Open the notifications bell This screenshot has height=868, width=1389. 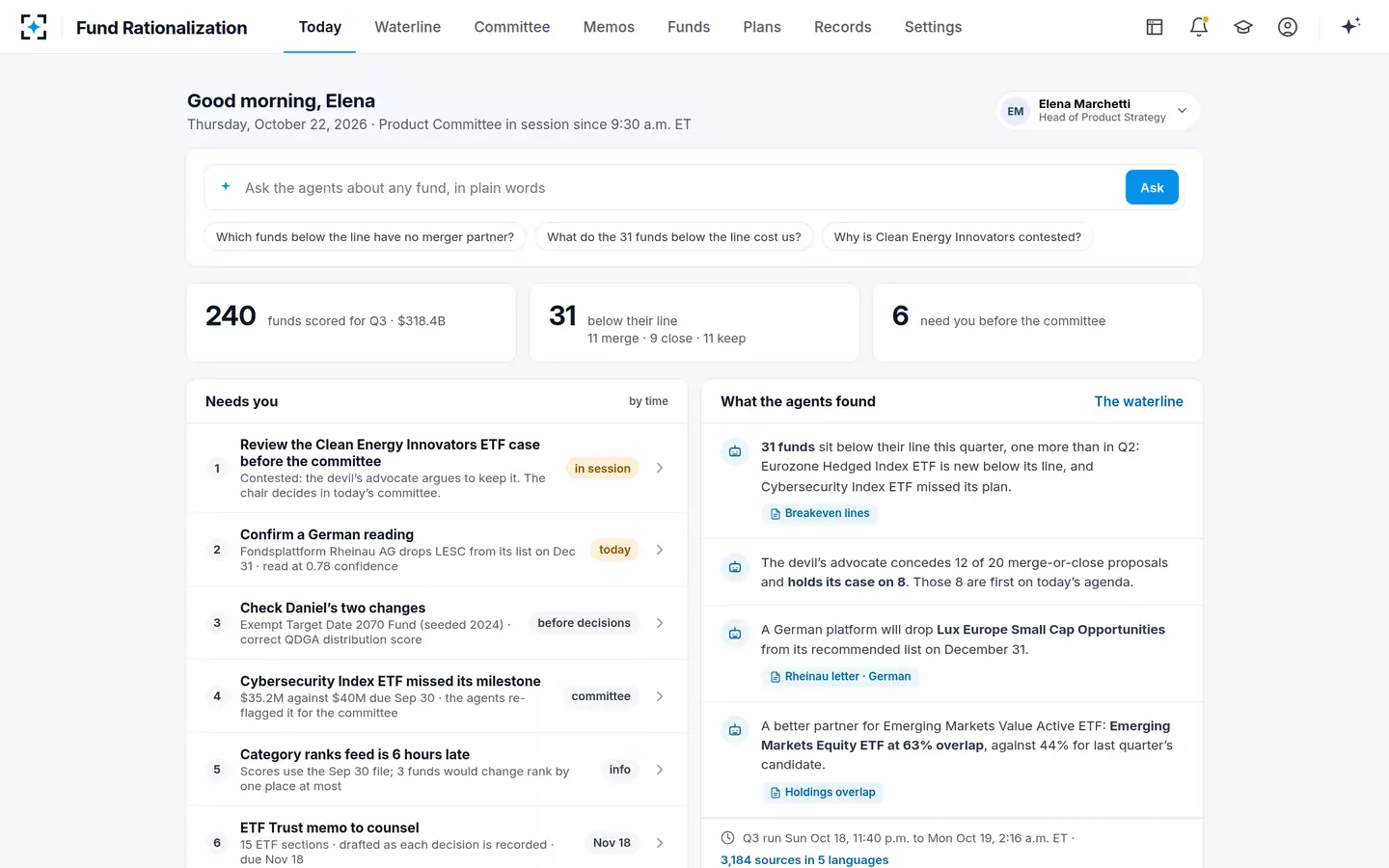coord(1199,27)
